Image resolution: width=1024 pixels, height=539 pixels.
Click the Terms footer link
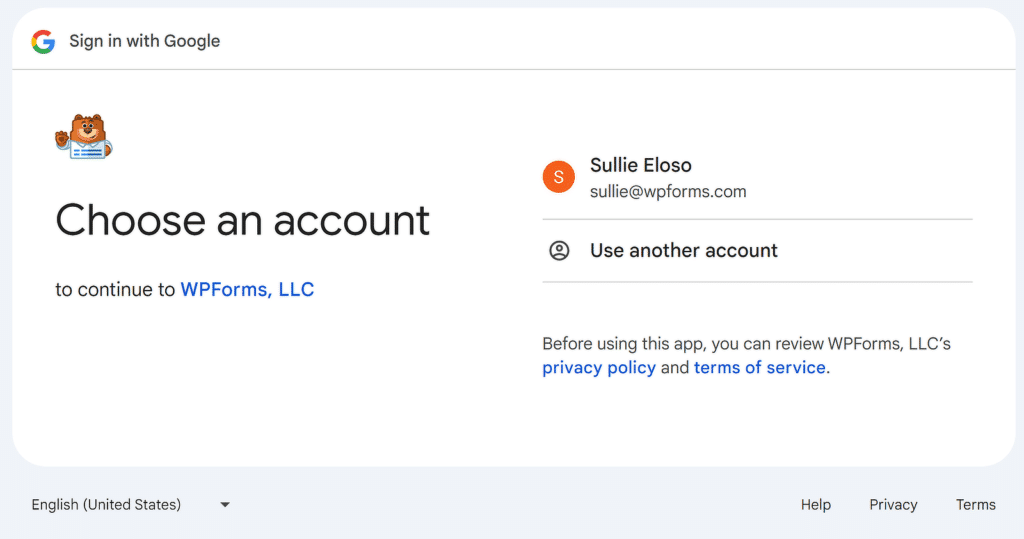pyautogui.click(x=975, y=505)
